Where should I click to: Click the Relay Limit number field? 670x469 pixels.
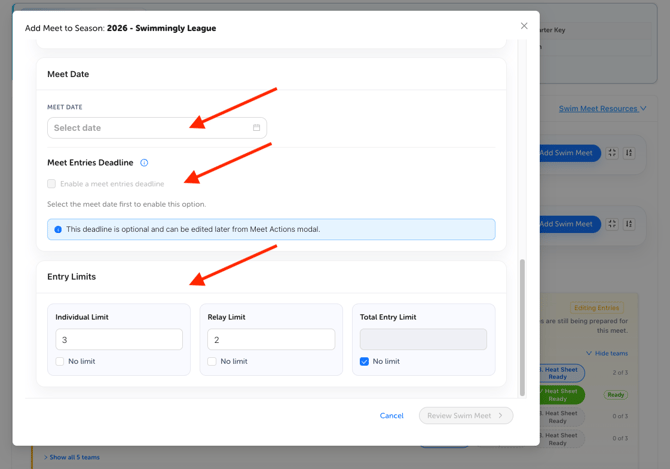[x=271, y=340]
